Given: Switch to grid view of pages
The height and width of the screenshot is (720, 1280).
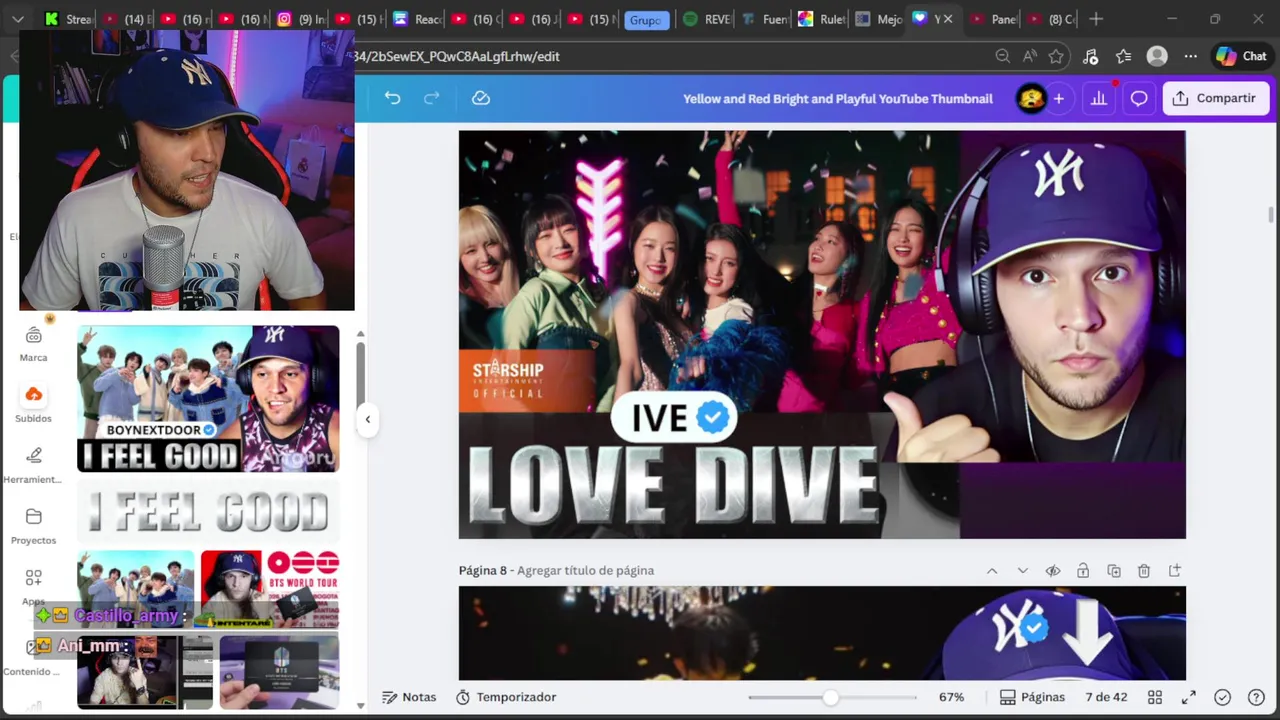Looking at the screenshot, I should tap(1155, 697).
